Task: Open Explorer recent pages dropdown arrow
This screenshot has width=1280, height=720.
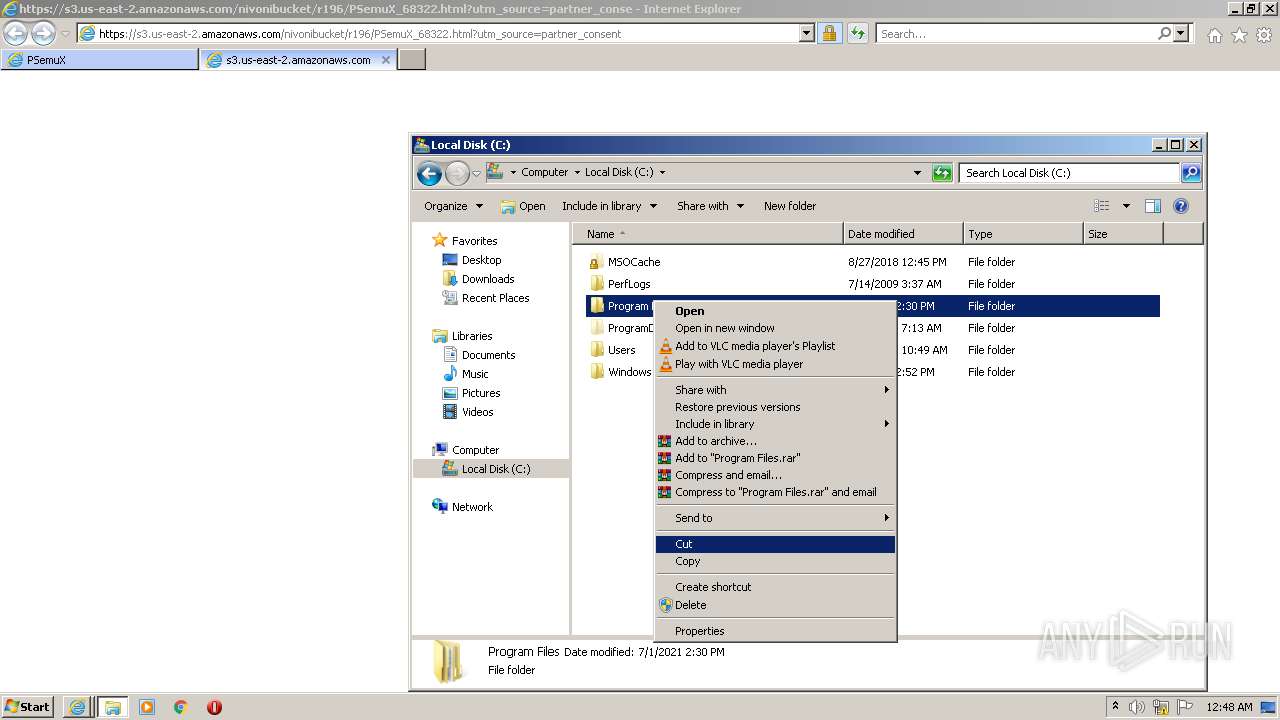Action: click(476, 173)
